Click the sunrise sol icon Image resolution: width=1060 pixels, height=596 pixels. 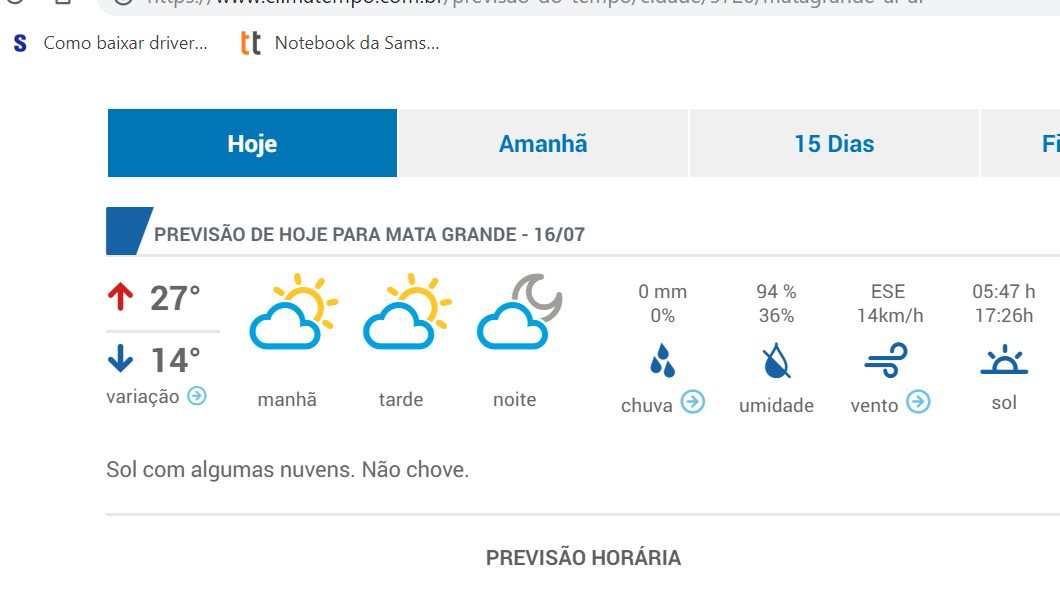[1004, 359]
